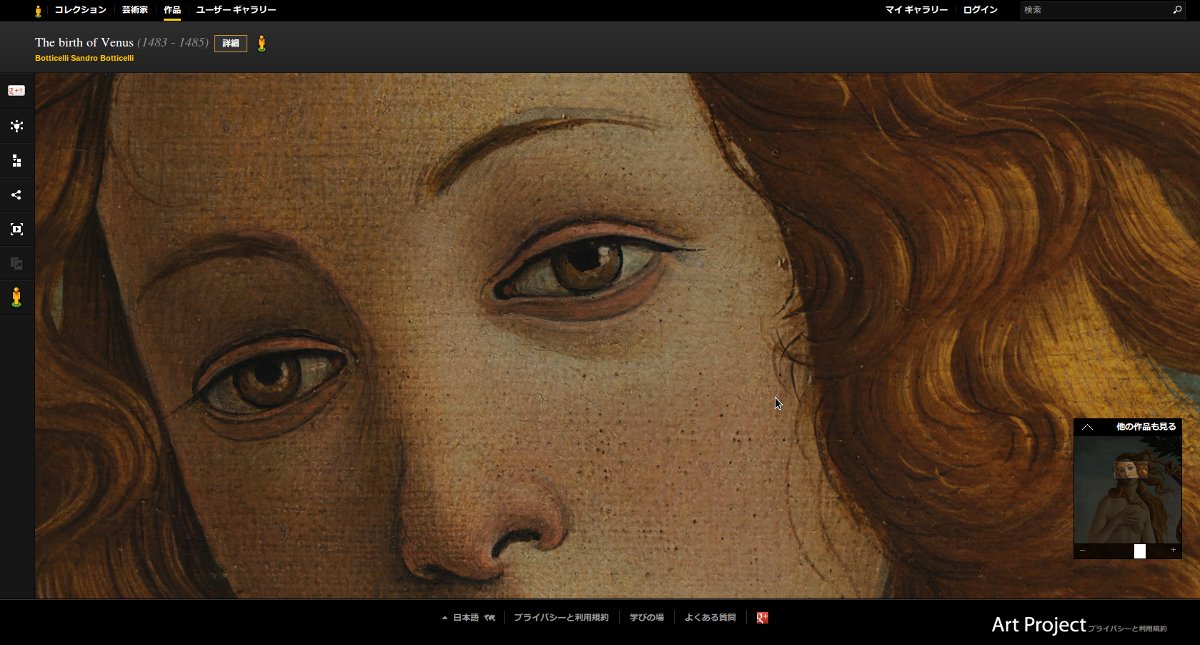
Task: Open ユーザー ギャラリー (User Galleries)
Action: 236,10
